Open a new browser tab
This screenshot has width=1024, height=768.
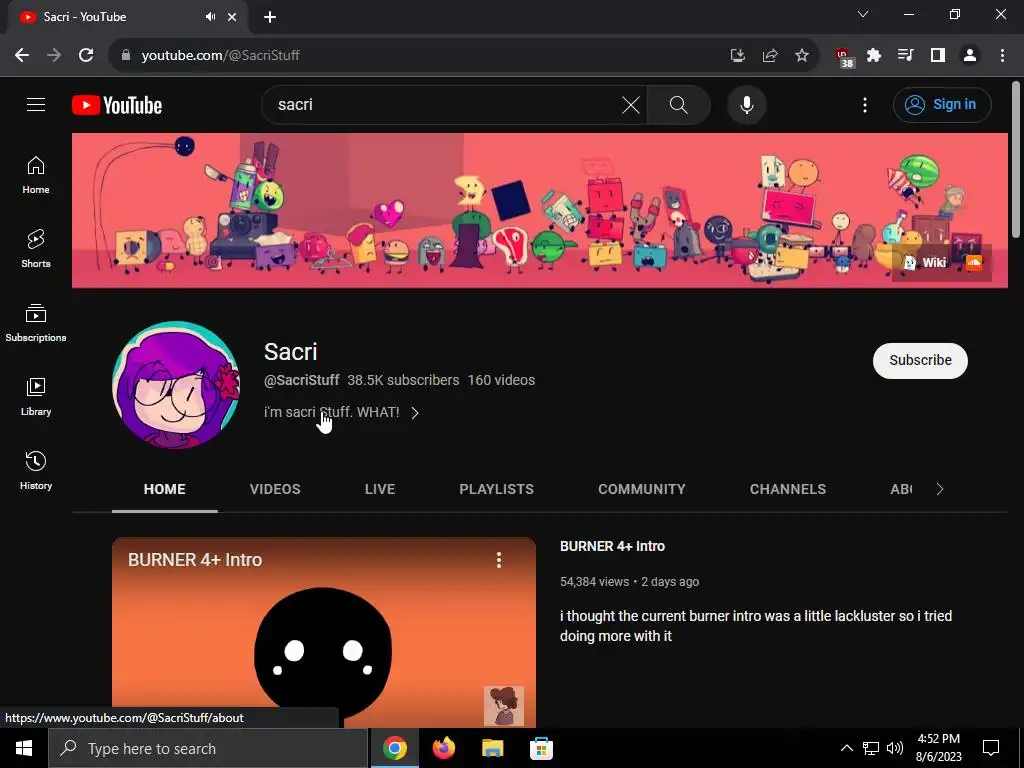click(270, 17)
